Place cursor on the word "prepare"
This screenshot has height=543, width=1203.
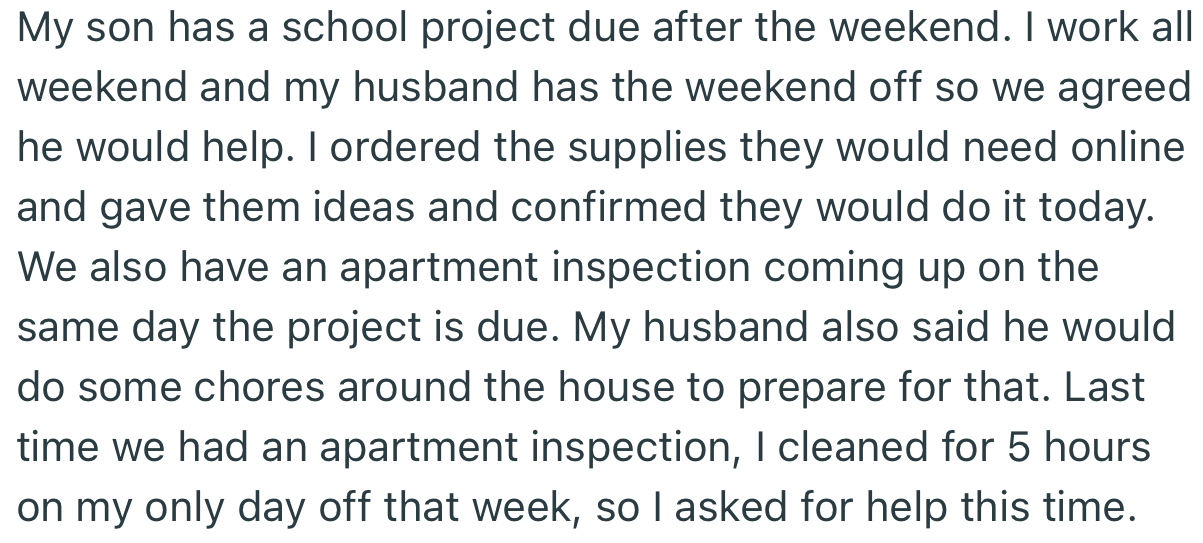coord(804,388)
